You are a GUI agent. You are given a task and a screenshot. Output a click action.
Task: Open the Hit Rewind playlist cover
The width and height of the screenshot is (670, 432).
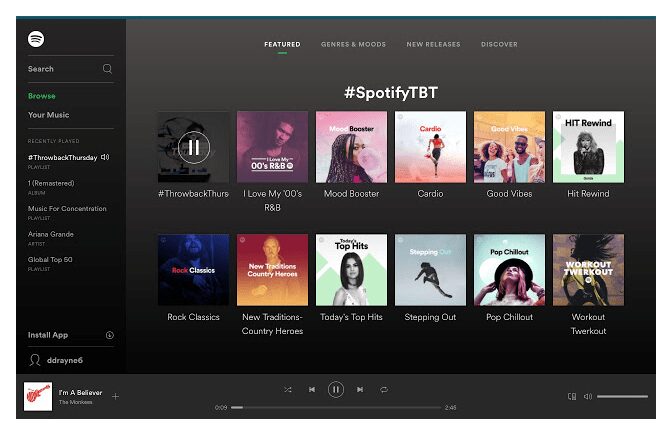588,147
